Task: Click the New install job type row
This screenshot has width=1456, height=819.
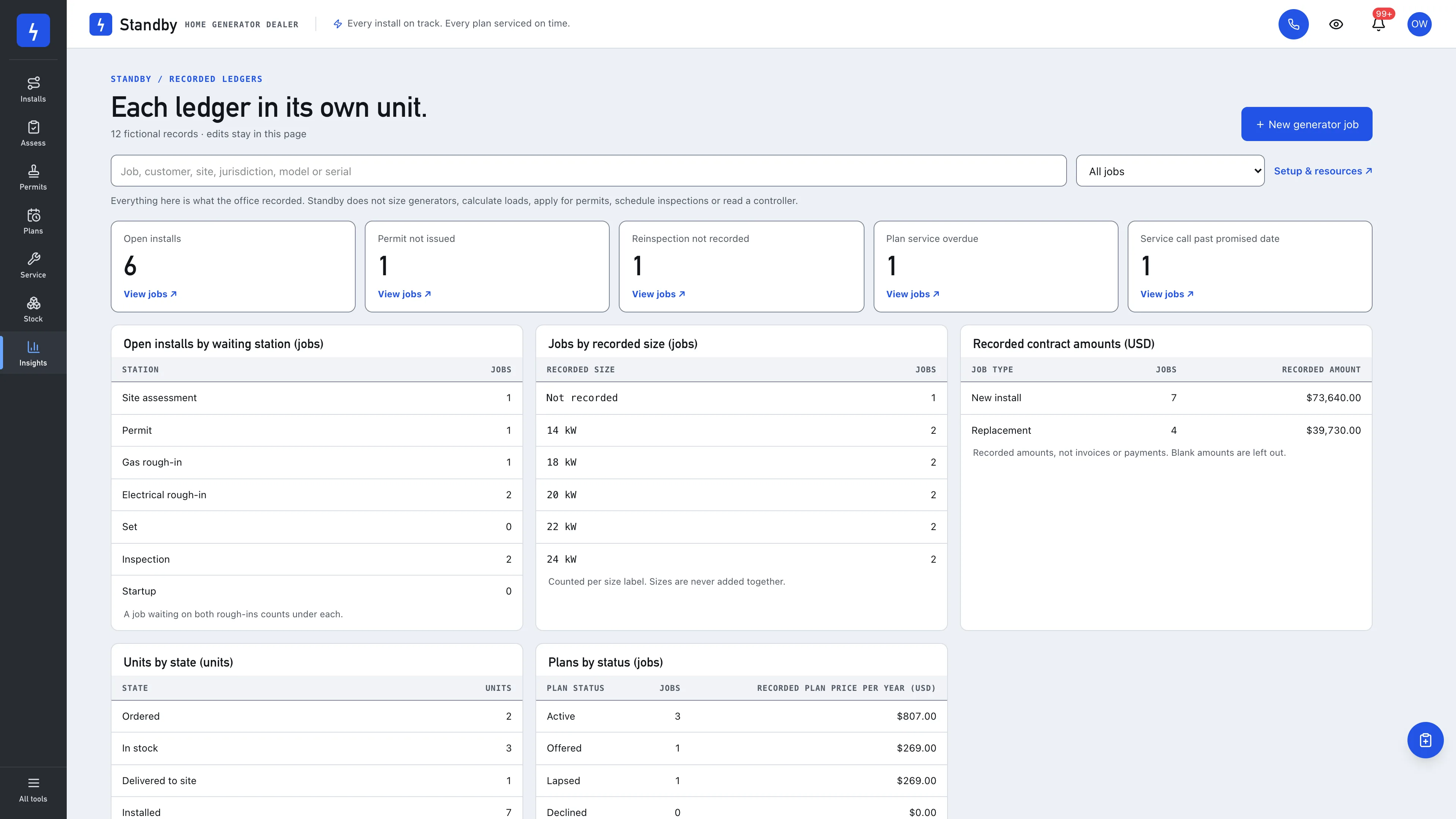Action: [x=1166, y=398]
